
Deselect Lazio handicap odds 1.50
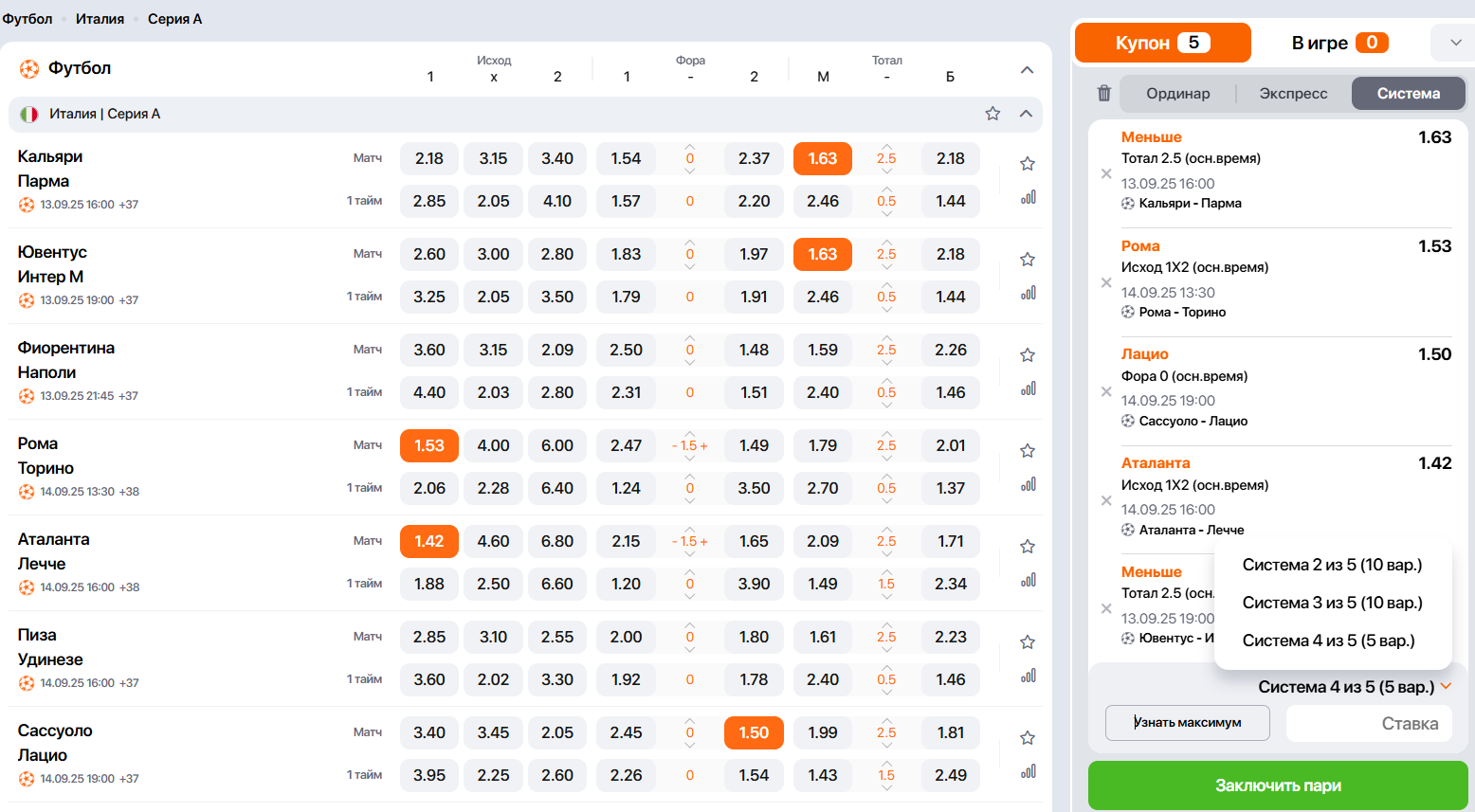[753, 732]
